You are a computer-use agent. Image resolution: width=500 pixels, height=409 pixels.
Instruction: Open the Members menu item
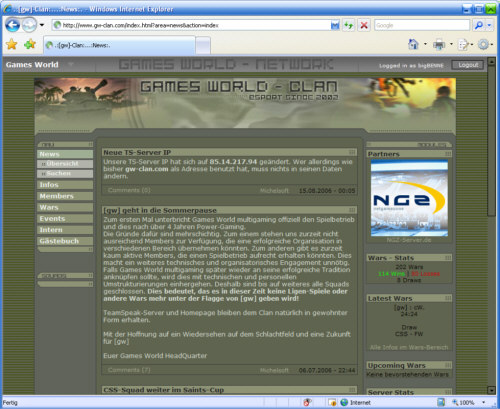pyautogui.click(x=65, y=196)
